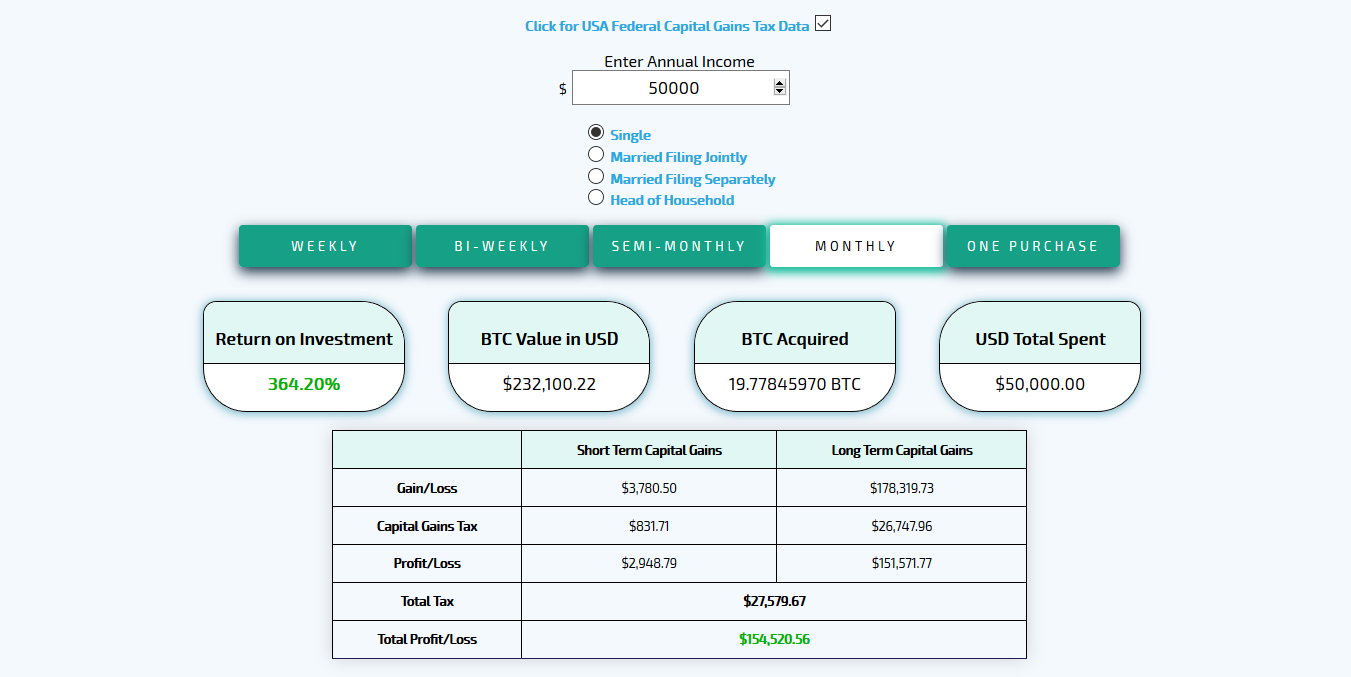Image resolution: width=1351 pixels, height=677 pixels.
Task: Click the USD Total Spent heading
Action: [1040, 339]
